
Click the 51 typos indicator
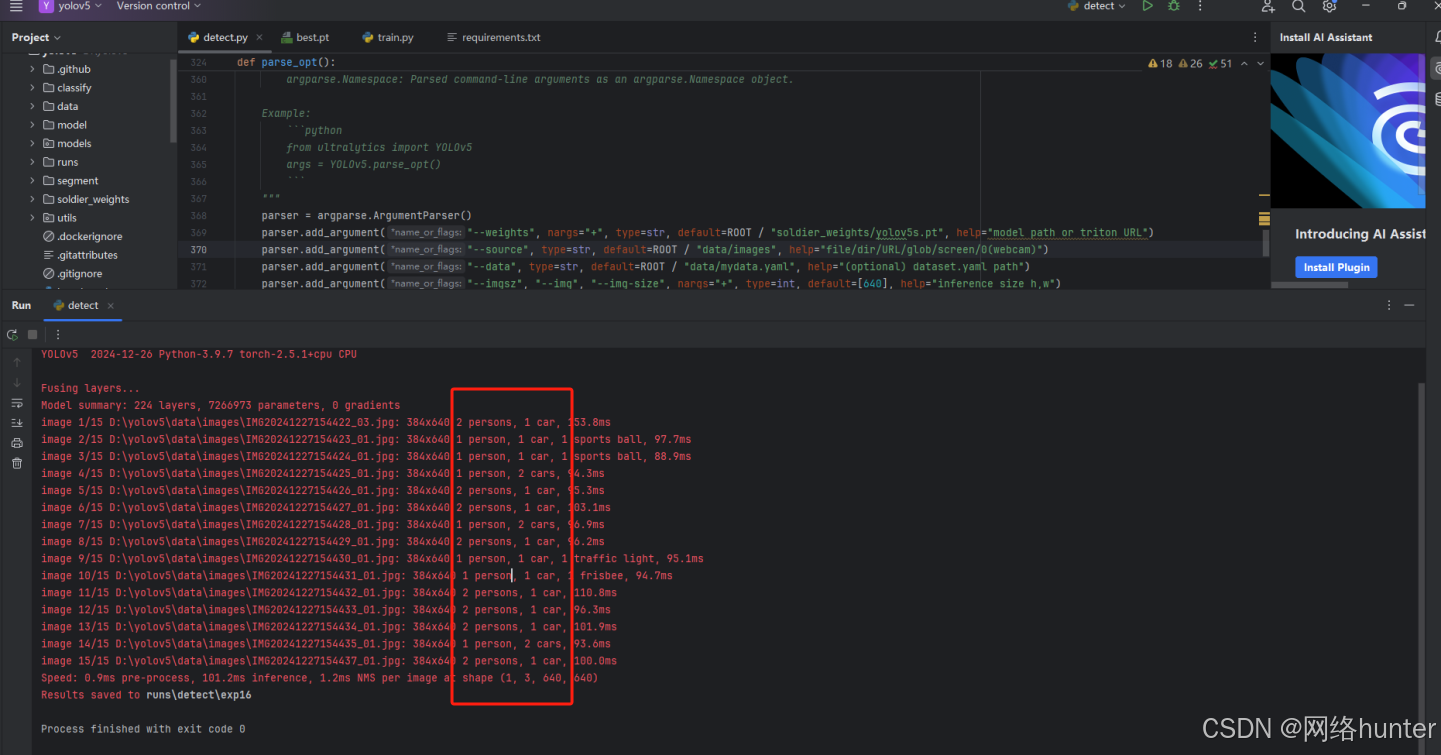(1220, 63)
